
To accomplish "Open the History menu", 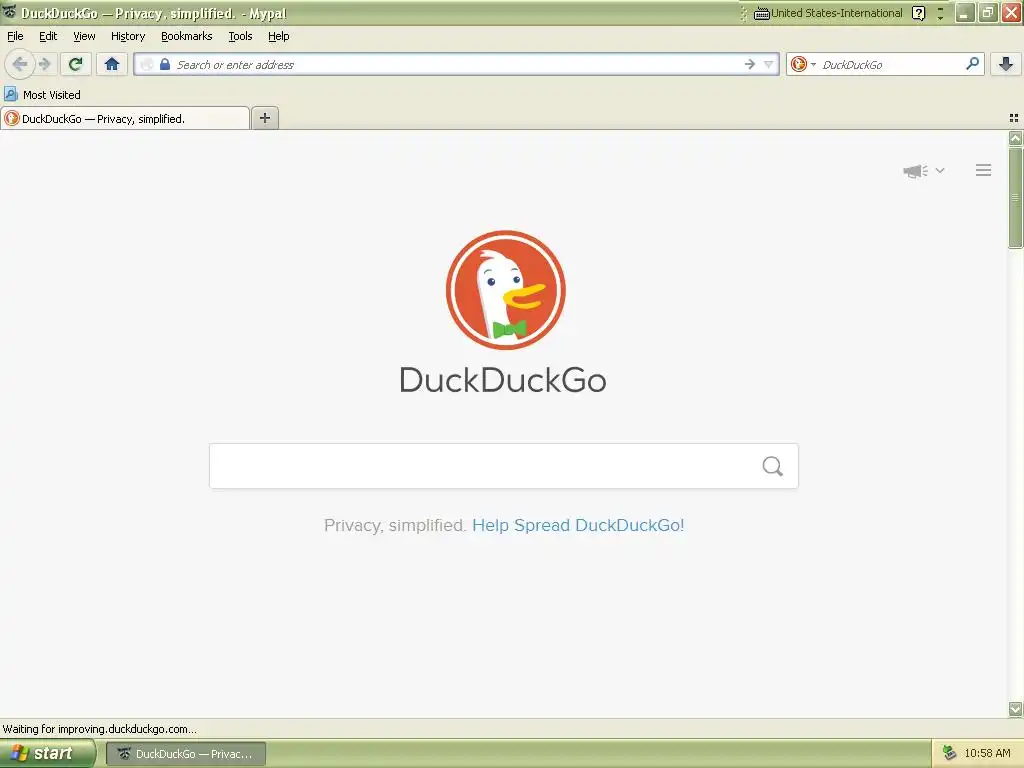I will tap(128, 36).
